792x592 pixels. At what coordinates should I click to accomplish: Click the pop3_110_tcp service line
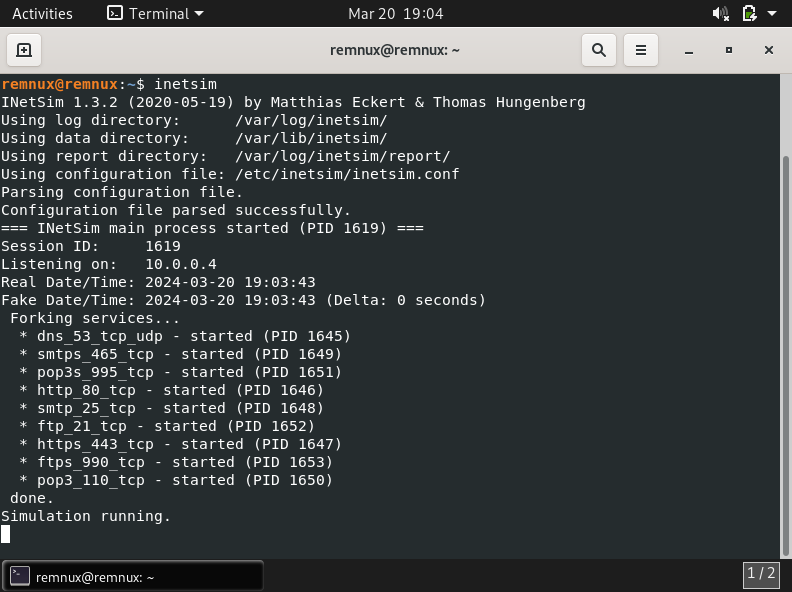pos(175,480)
